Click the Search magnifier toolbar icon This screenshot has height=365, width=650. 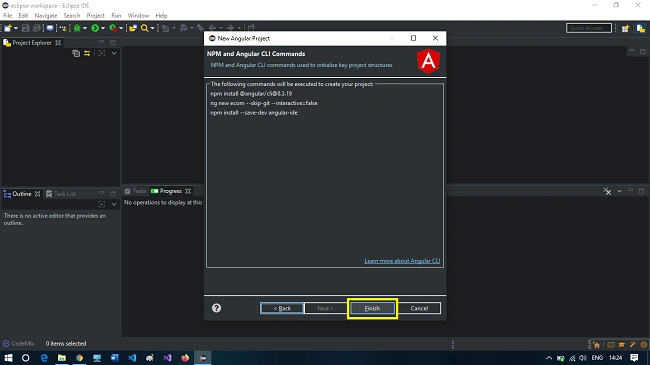pyautogui.click(x=144, y=28)
